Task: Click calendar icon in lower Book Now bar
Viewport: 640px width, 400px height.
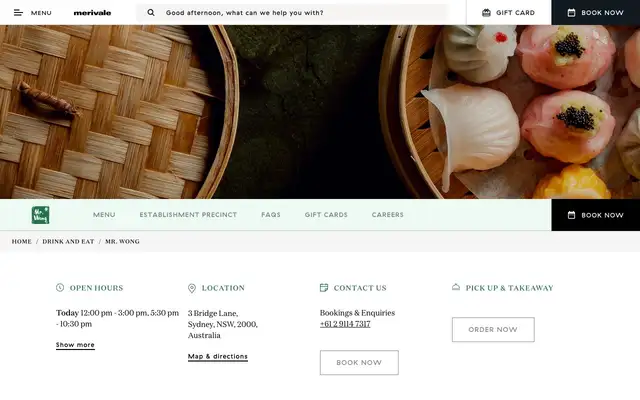Action: [x=571, y=215]
